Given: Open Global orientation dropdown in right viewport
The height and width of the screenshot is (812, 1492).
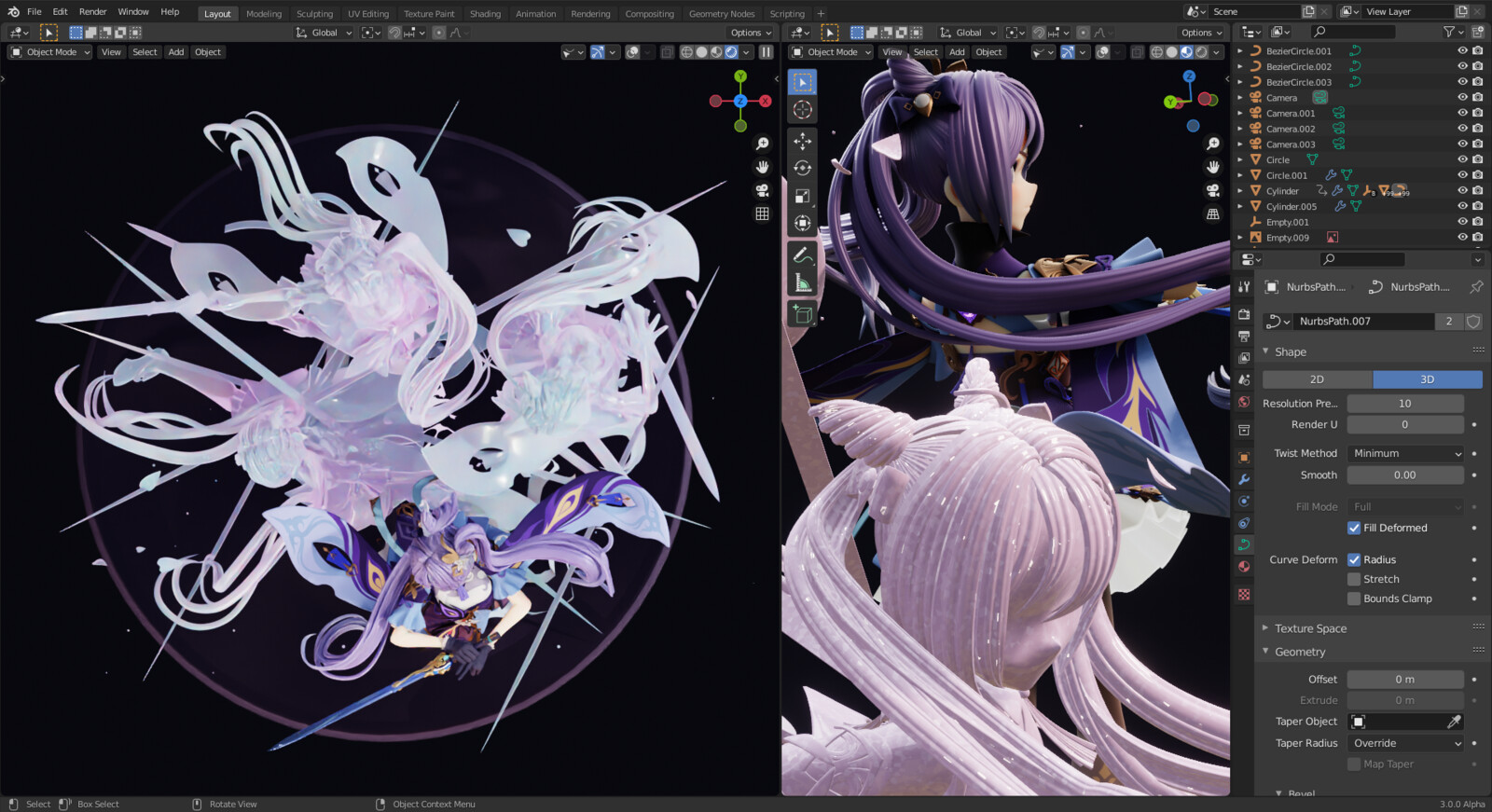Looking at the screenshot, I should (x=967, y=33).
